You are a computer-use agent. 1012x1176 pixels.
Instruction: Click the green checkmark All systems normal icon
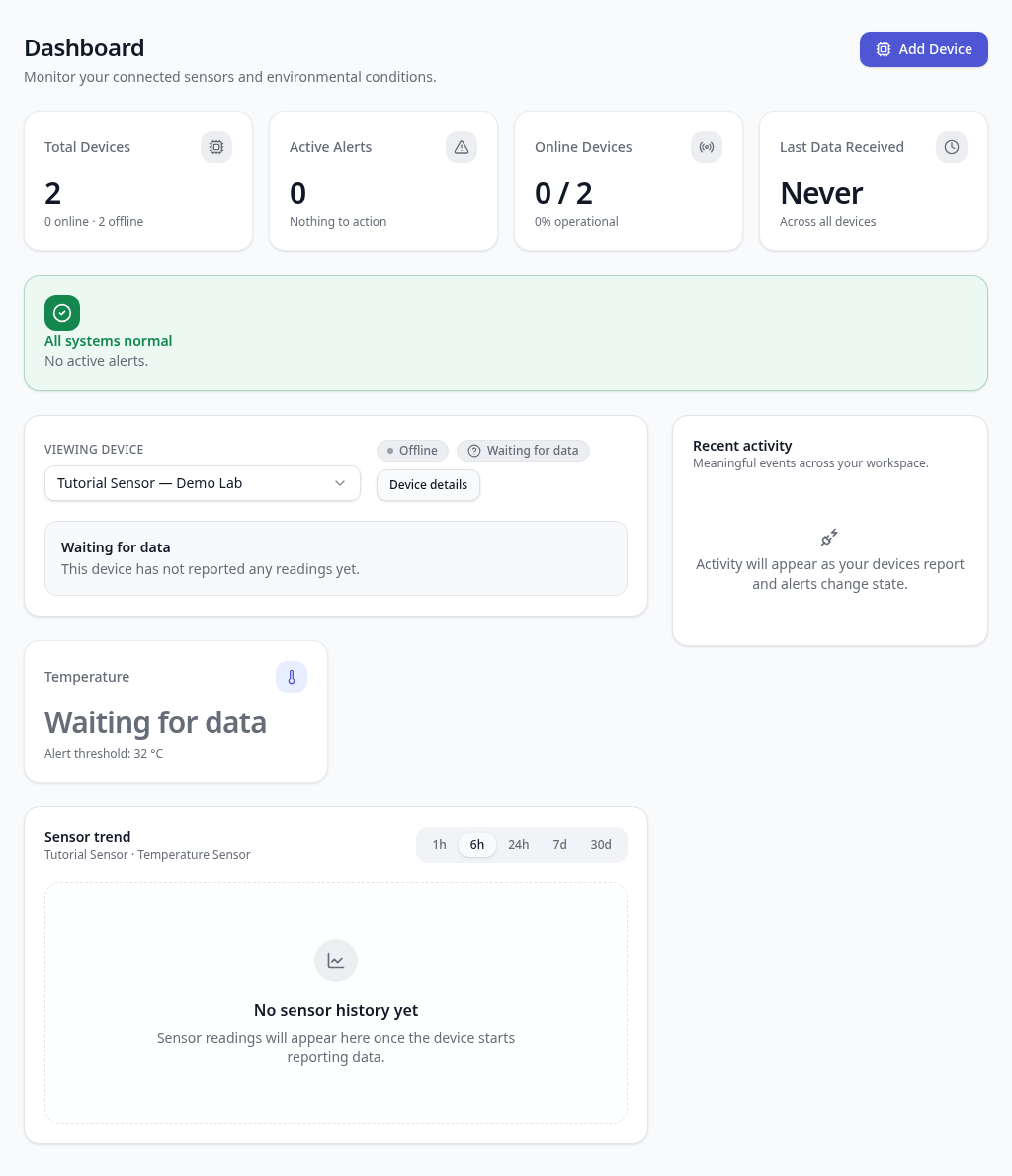coord(62,313)
